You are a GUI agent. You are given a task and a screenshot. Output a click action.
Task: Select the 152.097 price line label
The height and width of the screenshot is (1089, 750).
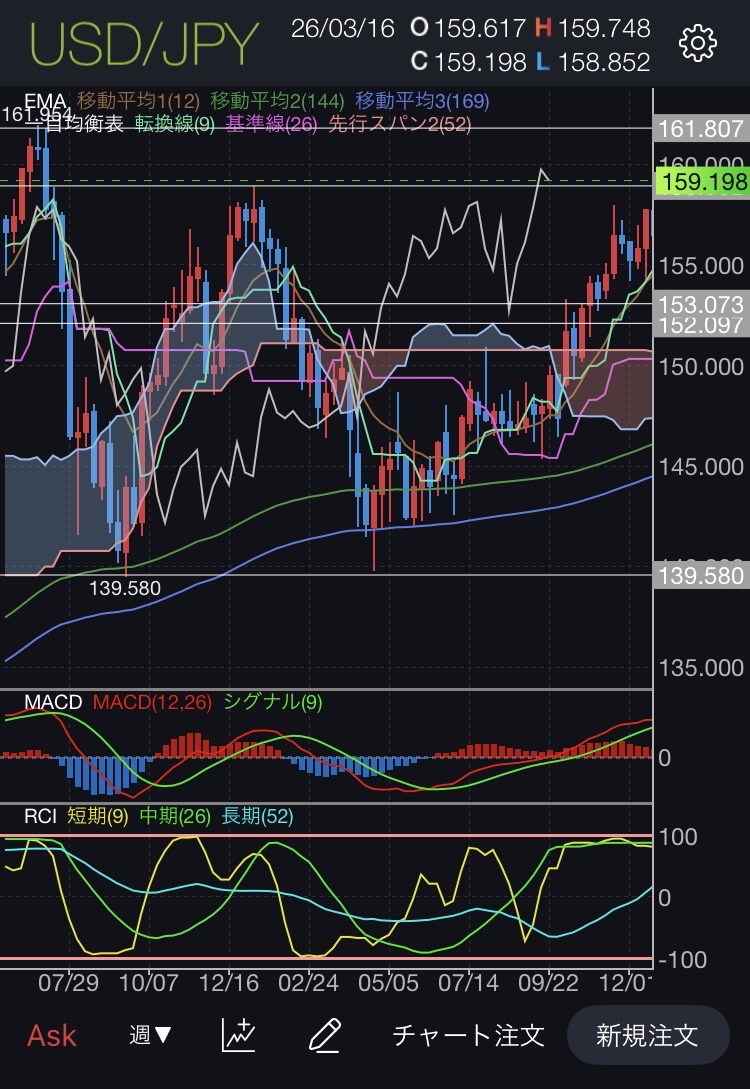(x=701, y=324)
